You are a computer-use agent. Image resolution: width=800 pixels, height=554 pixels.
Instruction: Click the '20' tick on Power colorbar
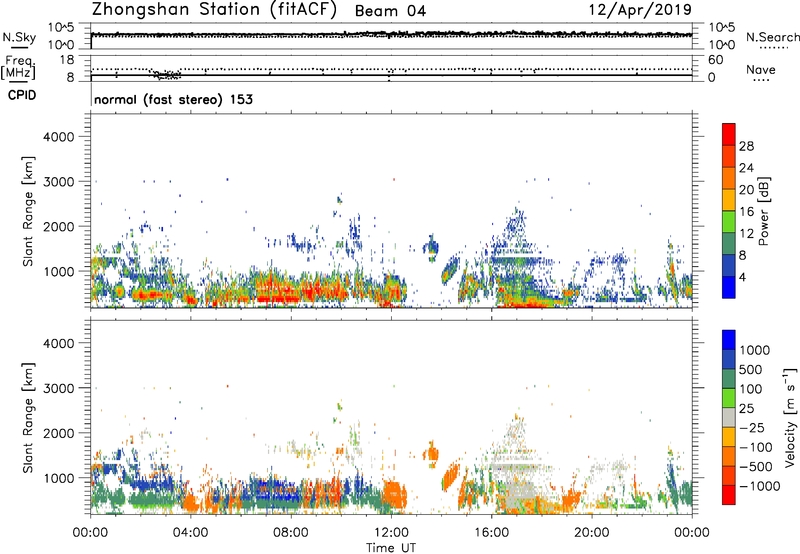coord(746,190)
